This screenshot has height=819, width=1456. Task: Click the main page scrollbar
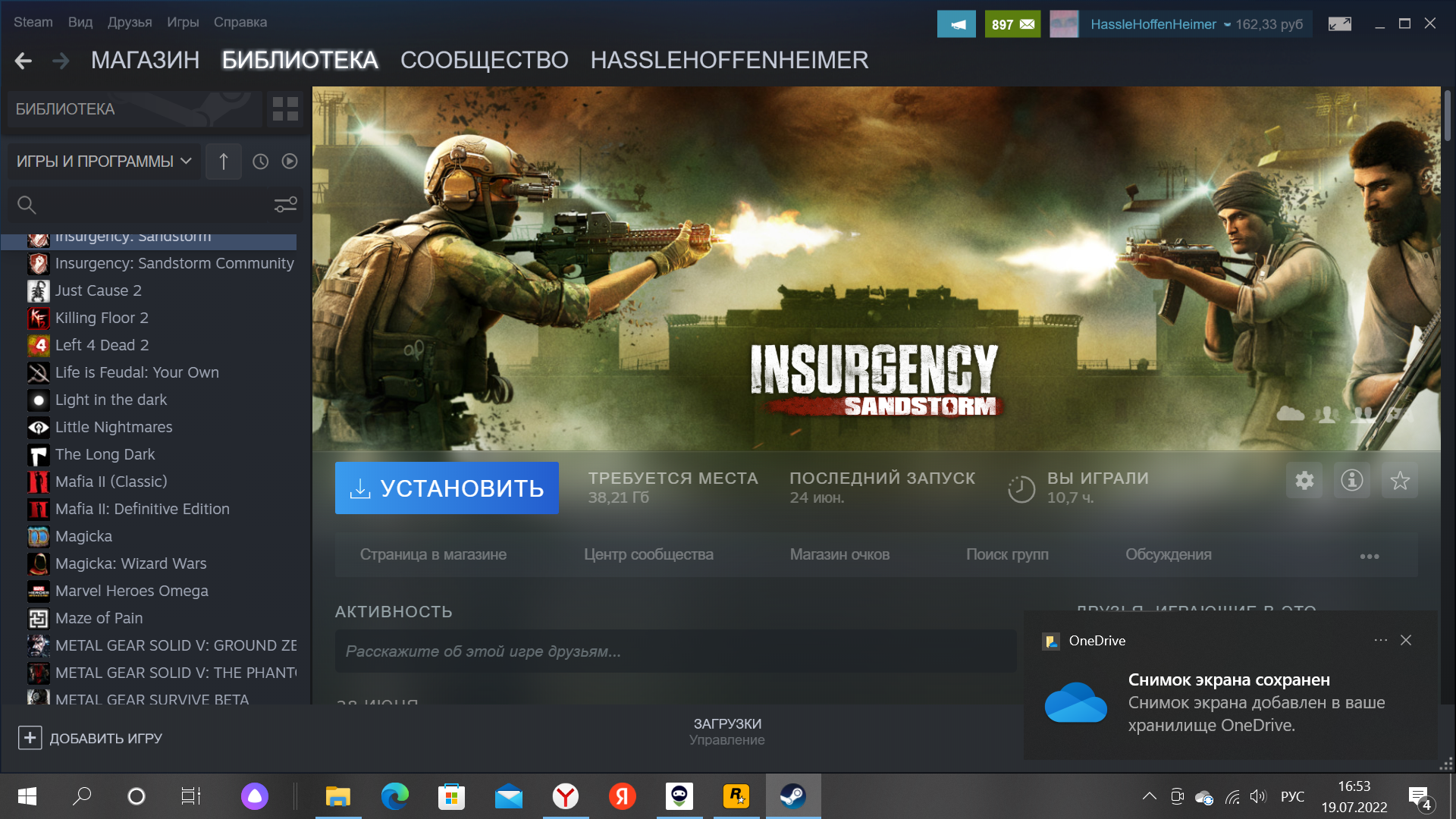point(1447,115)
